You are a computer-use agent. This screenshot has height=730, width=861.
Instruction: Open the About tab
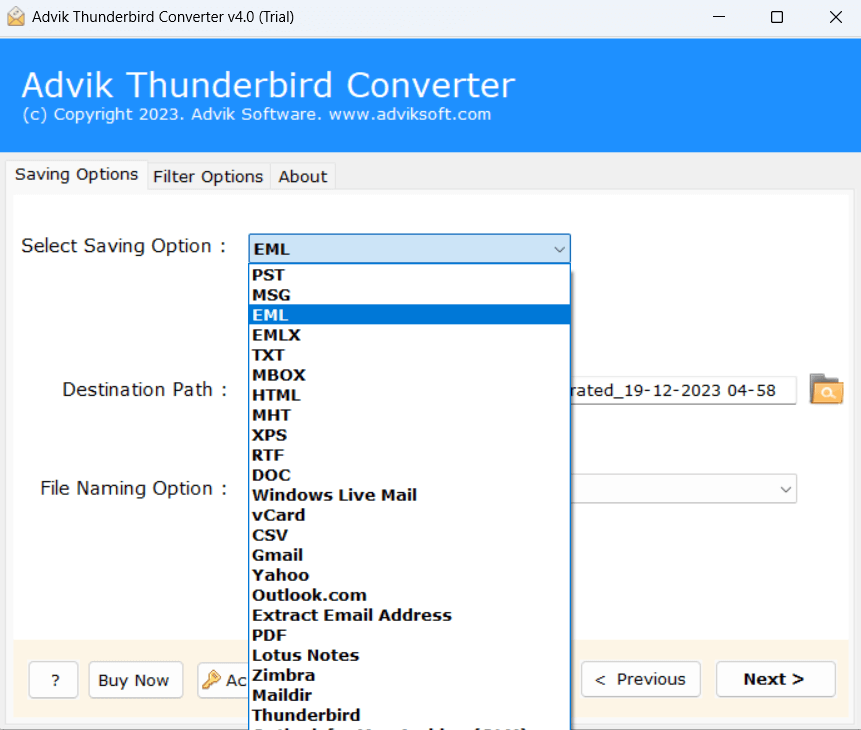pos(303,176)
